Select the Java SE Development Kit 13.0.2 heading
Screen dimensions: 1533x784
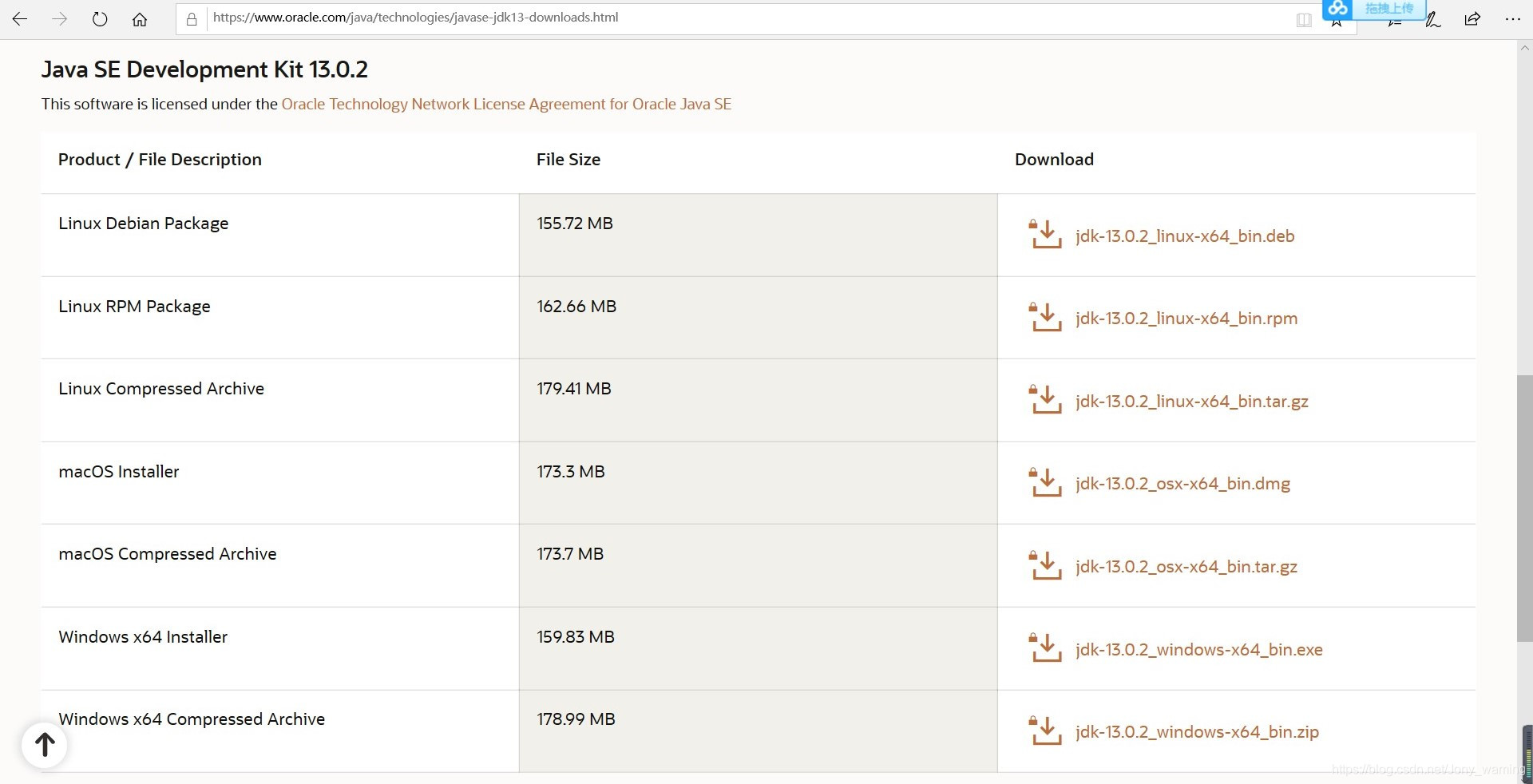tap(204, 69)
